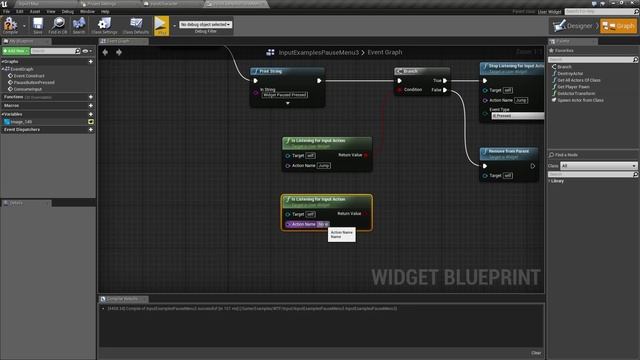640x360 pixels.
Task: Select the Palette tab
Action: (x=572, y=41)
